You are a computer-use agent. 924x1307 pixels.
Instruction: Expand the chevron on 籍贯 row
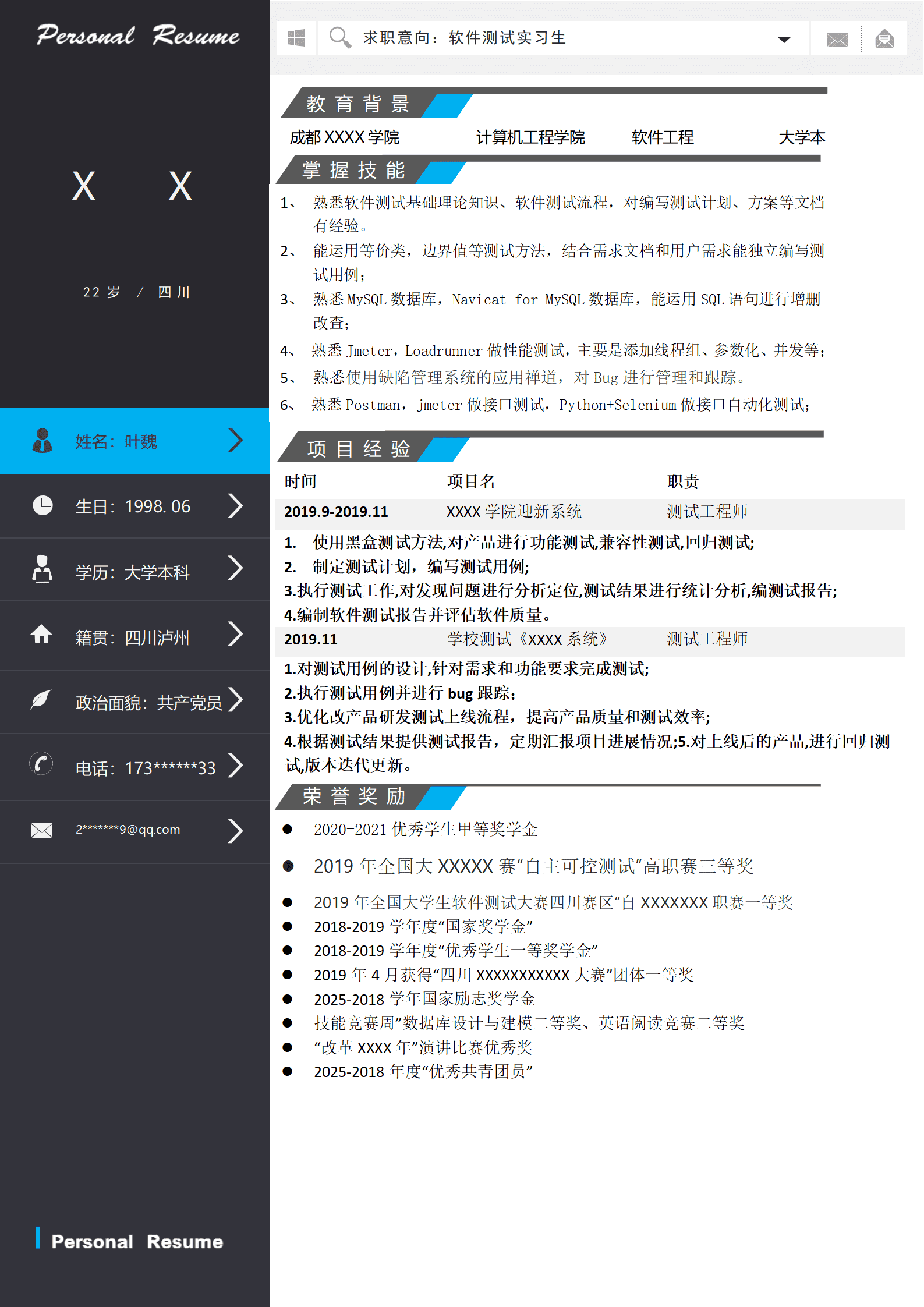click(x=235, y=633)
